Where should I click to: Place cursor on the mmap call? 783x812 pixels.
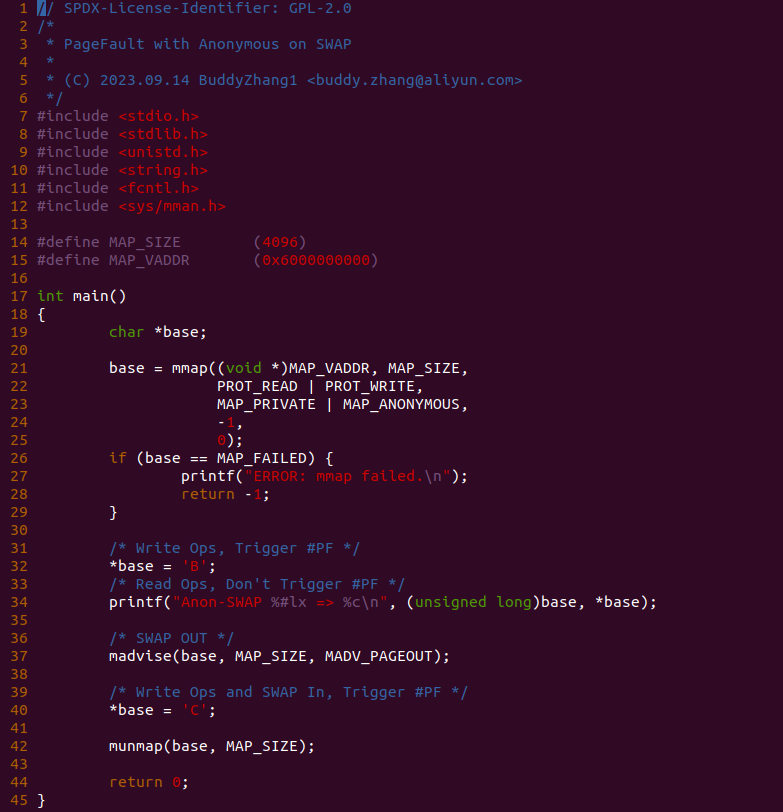coord(190,368)
